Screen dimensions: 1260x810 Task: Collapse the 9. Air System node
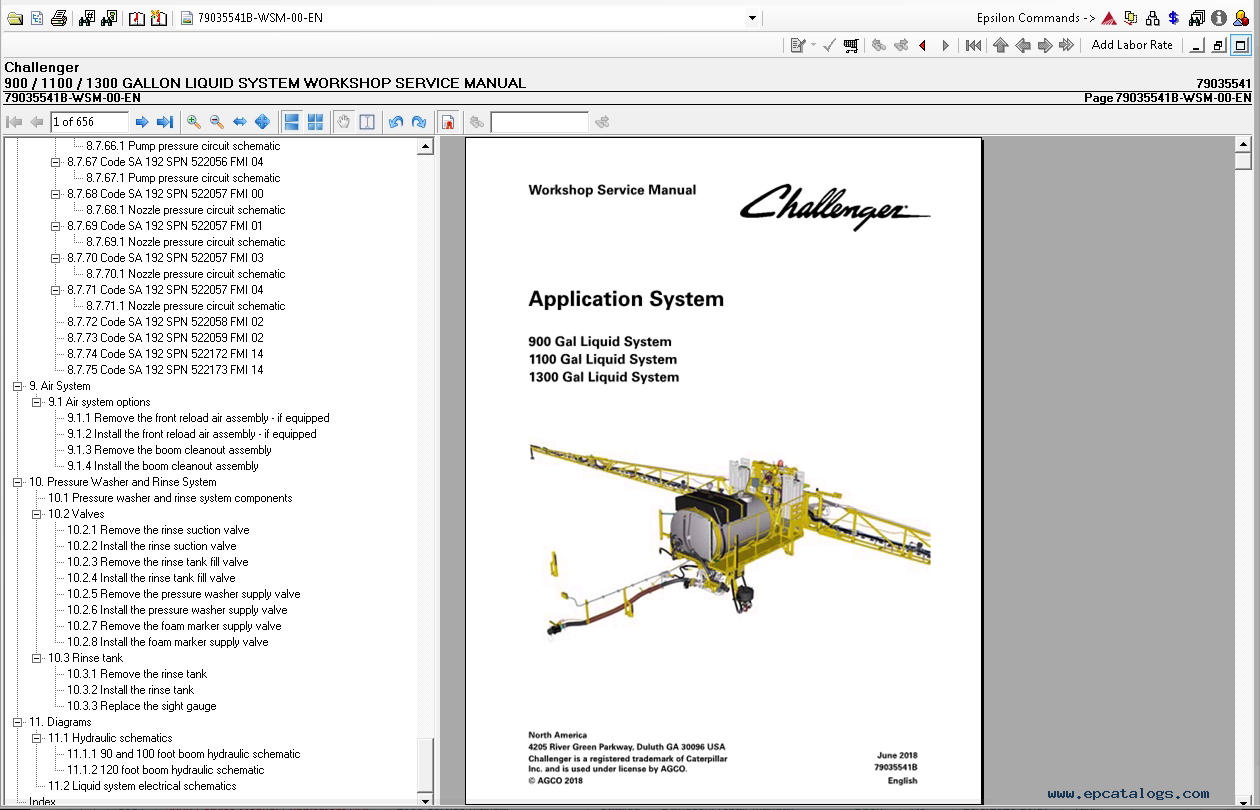click(x=18, y=386)
